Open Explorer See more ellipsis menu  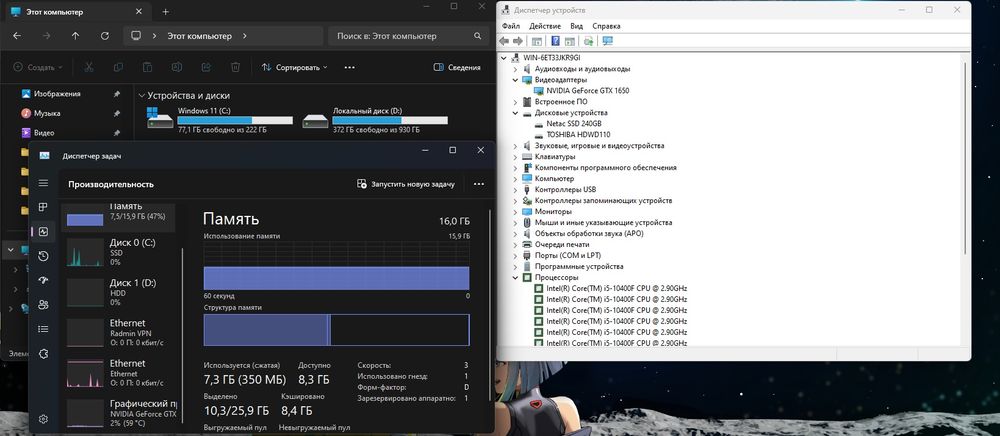(x=349, y=67)
